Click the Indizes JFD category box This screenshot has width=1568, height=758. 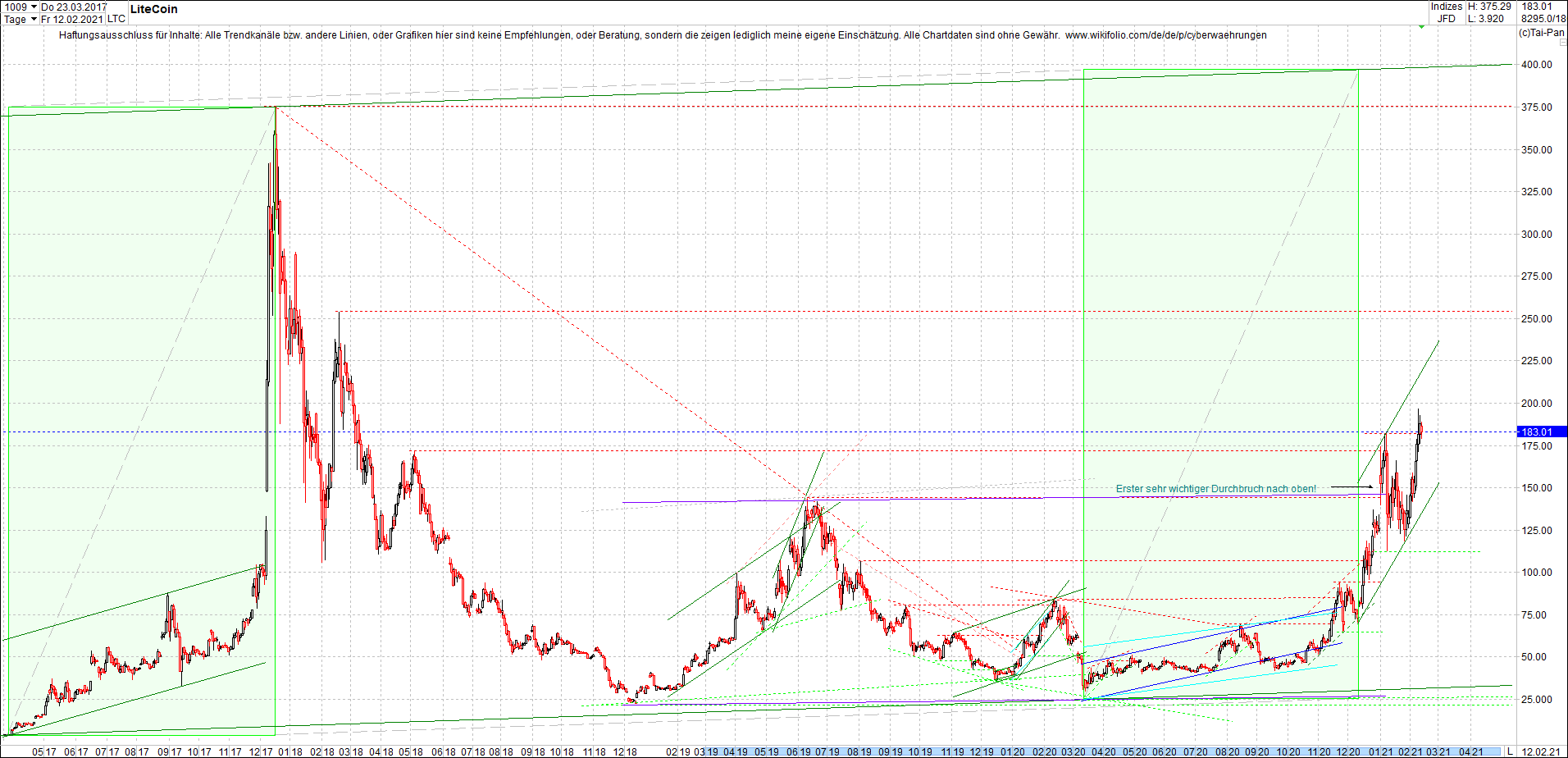tap(1447, 12)
